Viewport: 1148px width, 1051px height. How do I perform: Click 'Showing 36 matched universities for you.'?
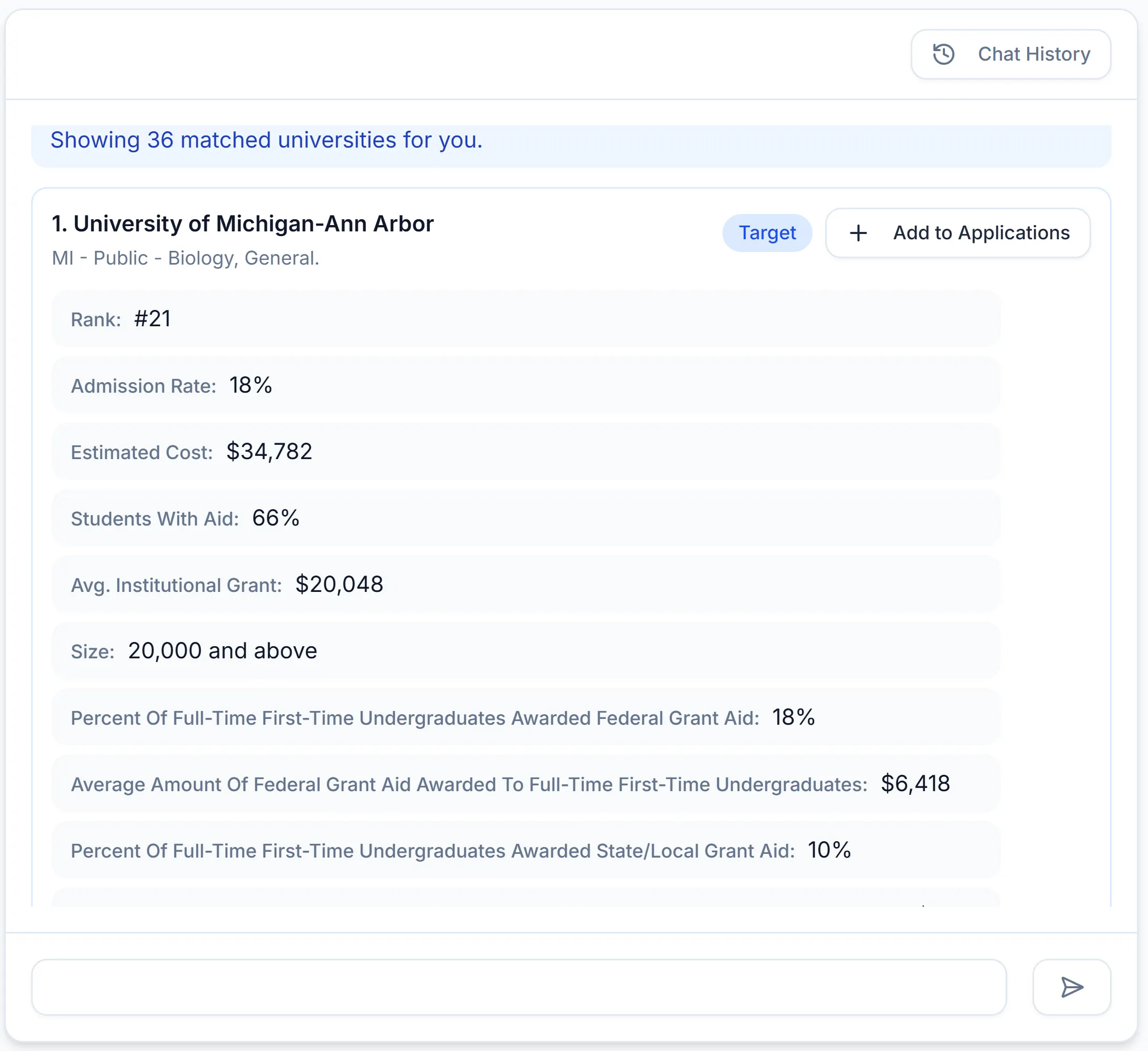point(266,140)
